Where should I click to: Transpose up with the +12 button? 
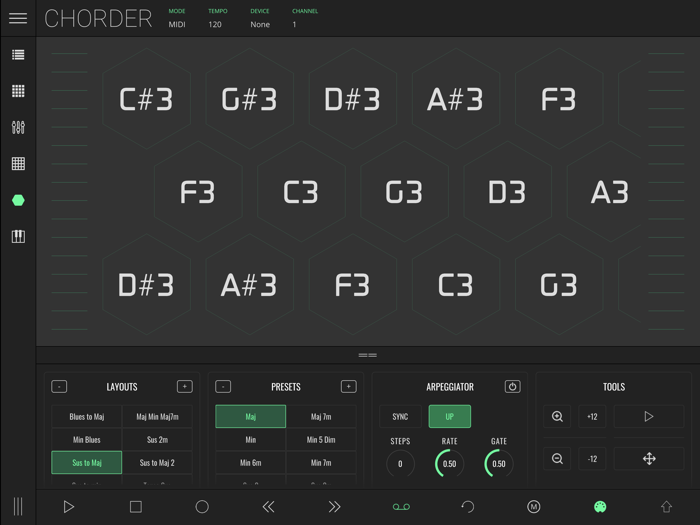click(592, 417)
